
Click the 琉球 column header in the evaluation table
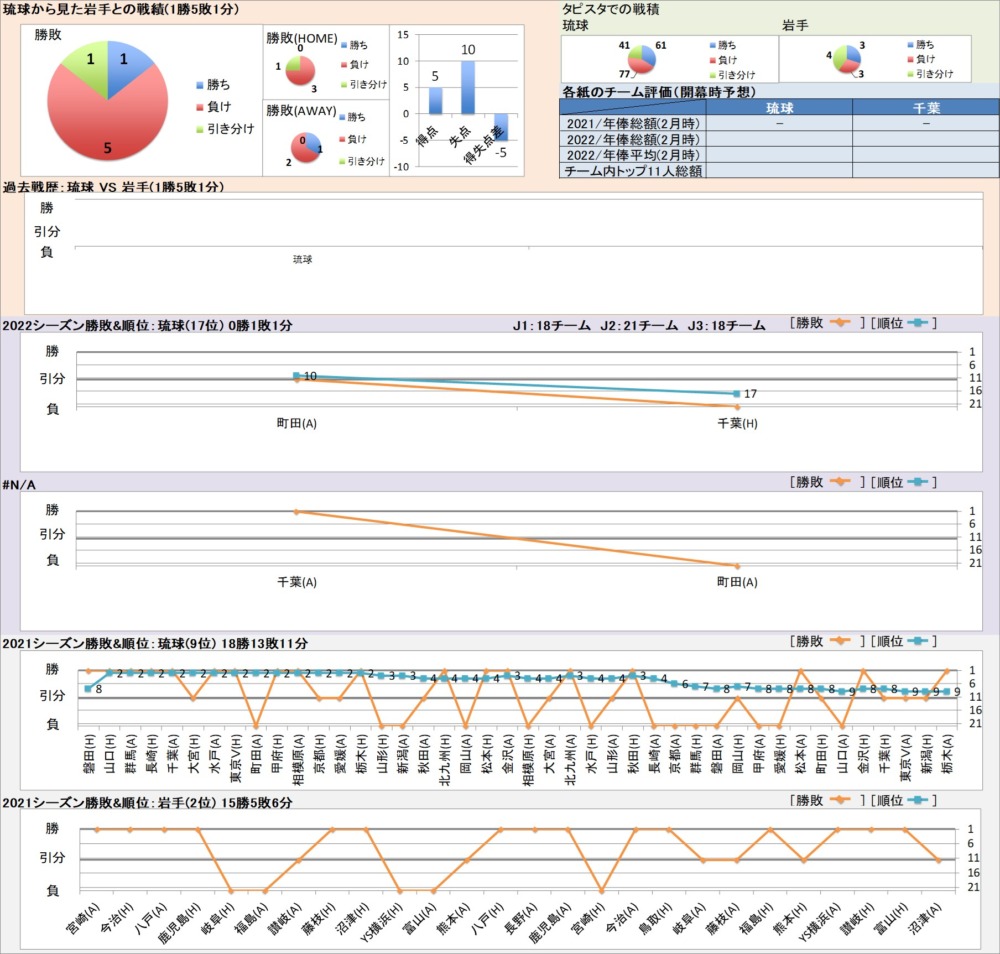(779, 107)
